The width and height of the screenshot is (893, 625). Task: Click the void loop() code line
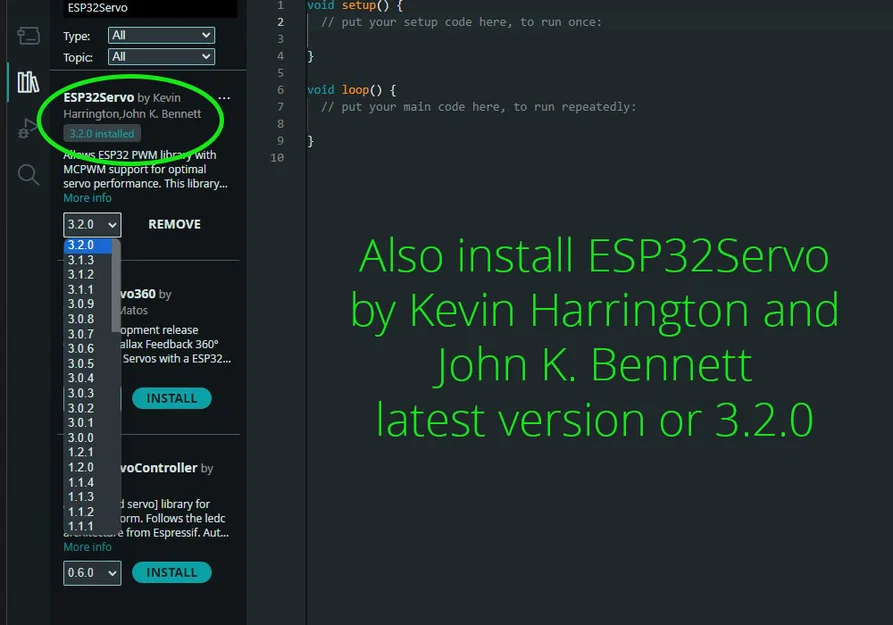click(x=351, y=90)
